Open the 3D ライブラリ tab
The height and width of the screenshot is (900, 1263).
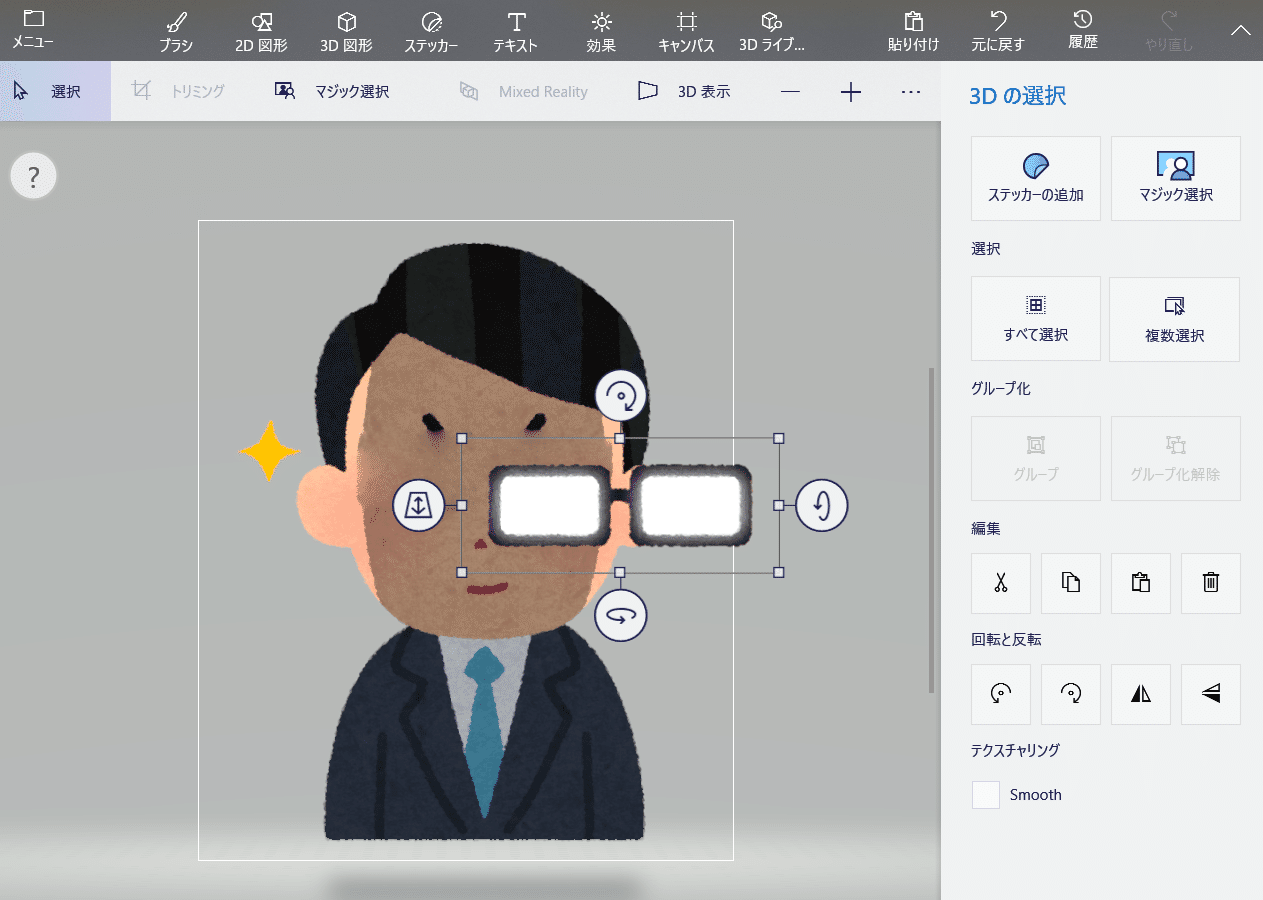[x=771, y=31]
